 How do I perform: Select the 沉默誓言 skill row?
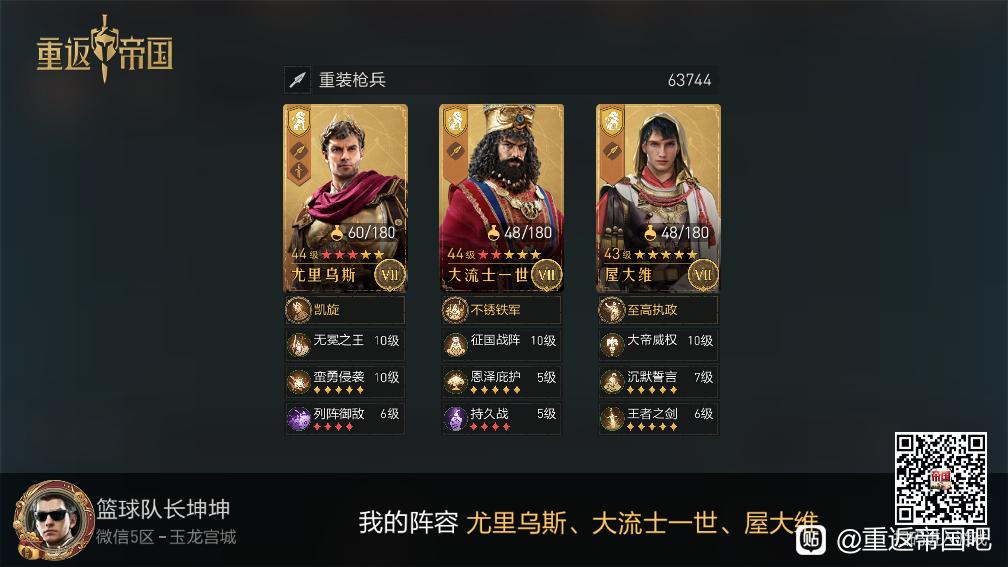pyautogui.click(x=658, y=382)
